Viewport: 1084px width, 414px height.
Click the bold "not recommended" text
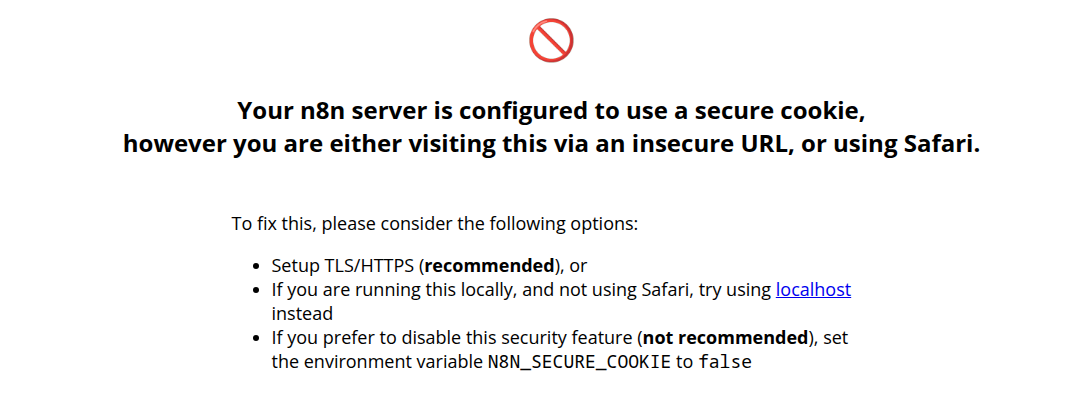coord(725,338)
